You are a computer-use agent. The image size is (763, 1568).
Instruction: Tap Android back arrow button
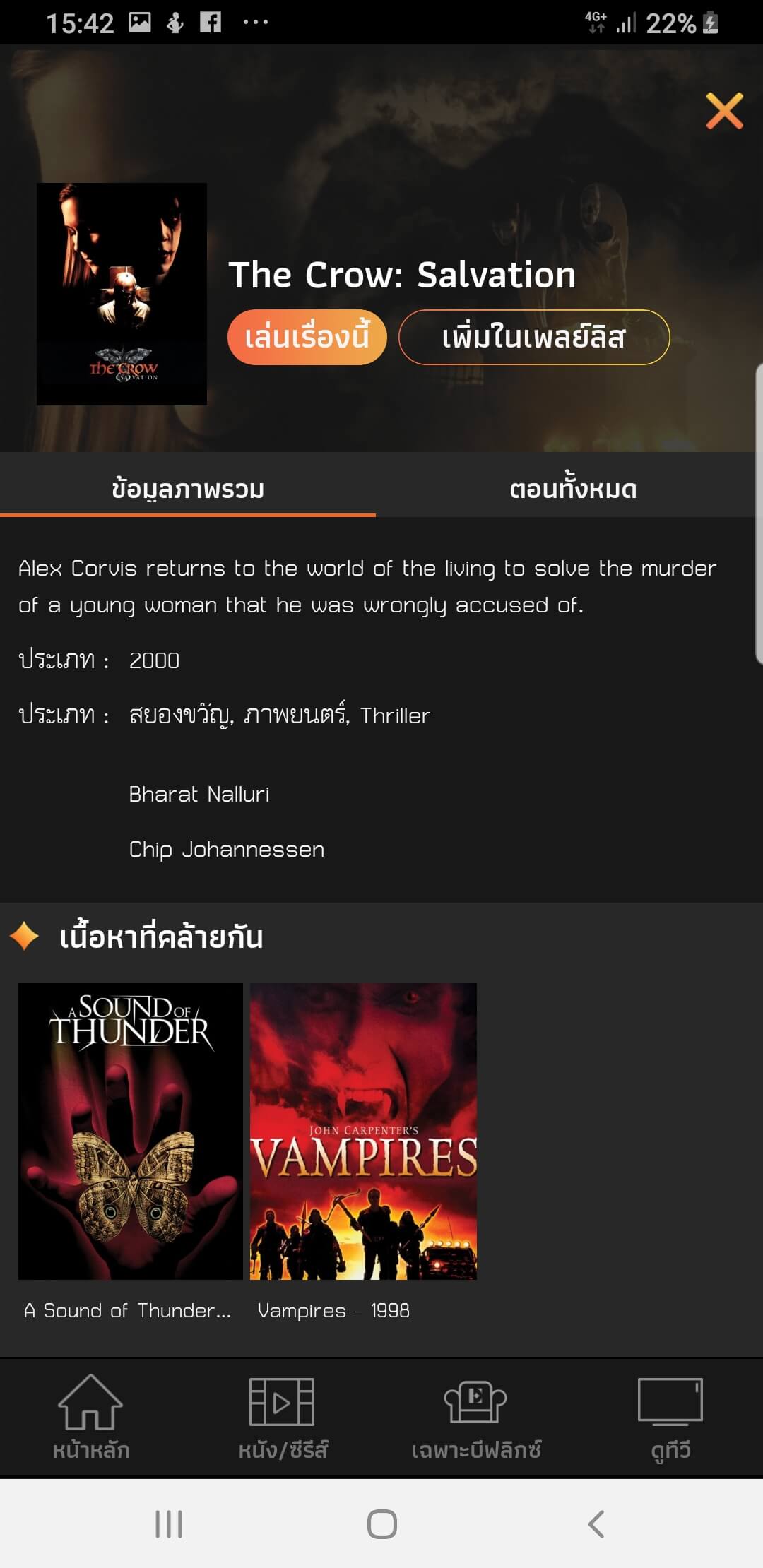click(596, 1524)
